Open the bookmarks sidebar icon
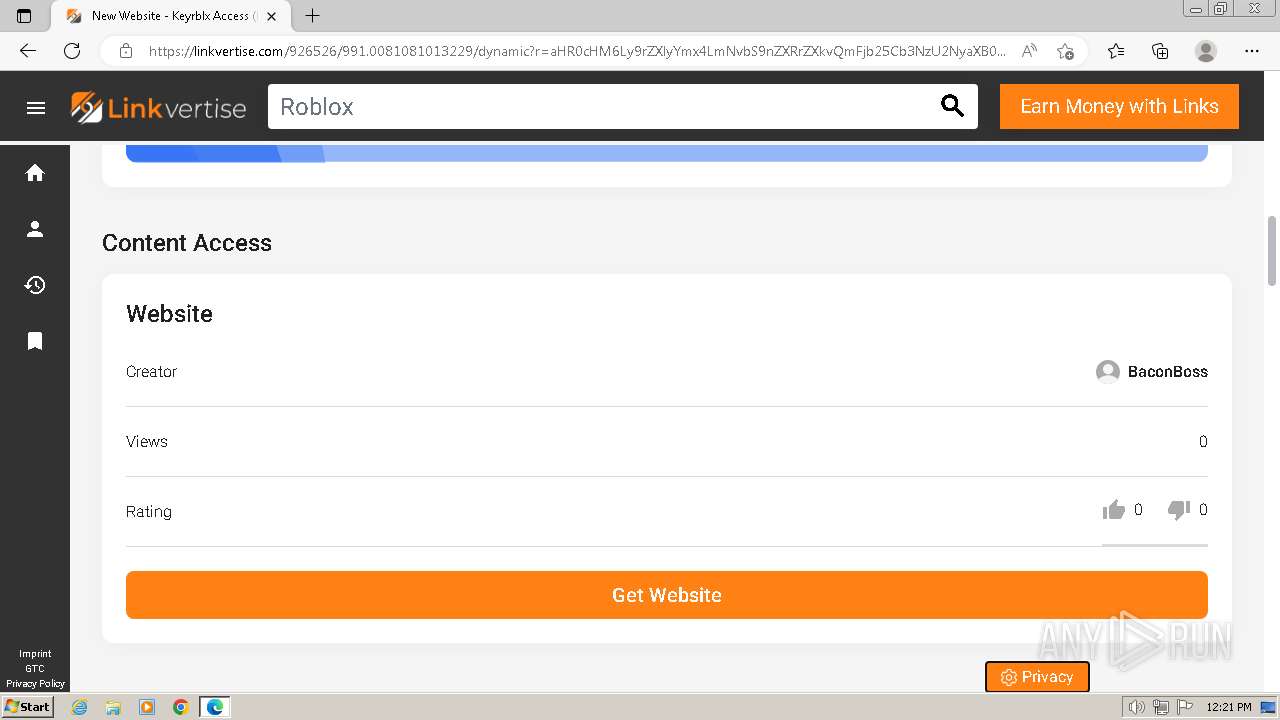Viewport: 1280px width, 720px height. pyautogui.click(x=35, y=341)
